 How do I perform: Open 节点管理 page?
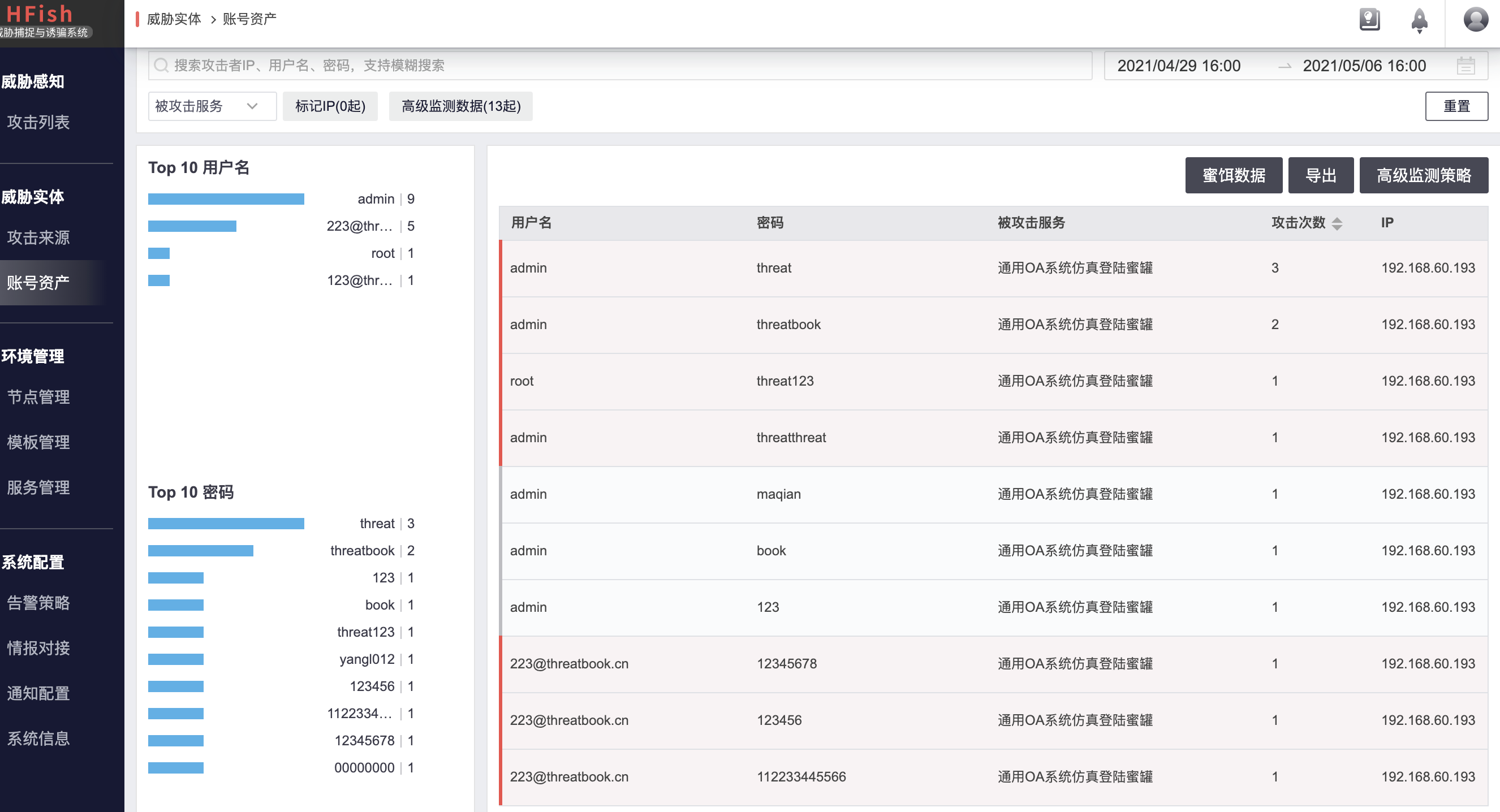(38, 397)
